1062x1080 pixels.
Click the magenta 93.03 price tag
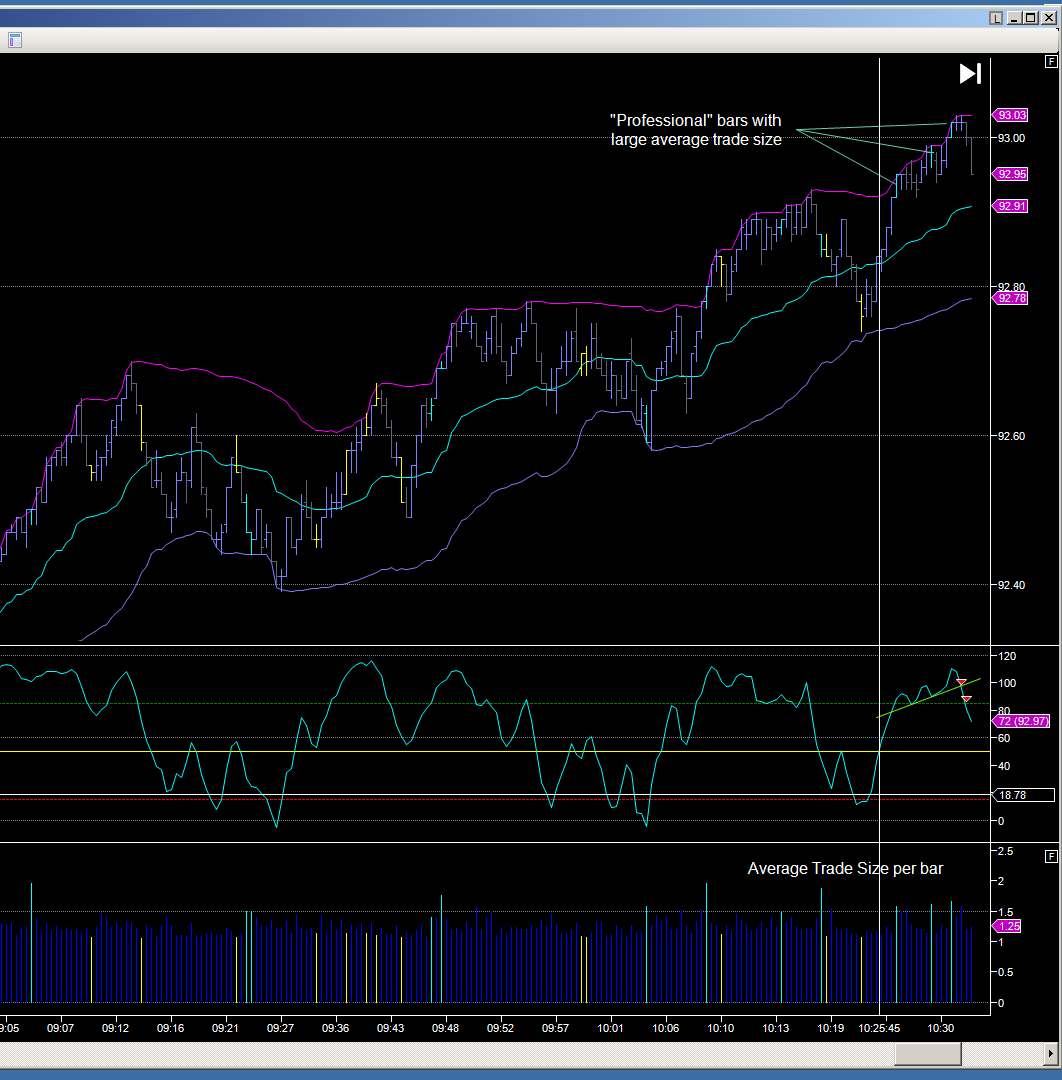click(1010, 115)
